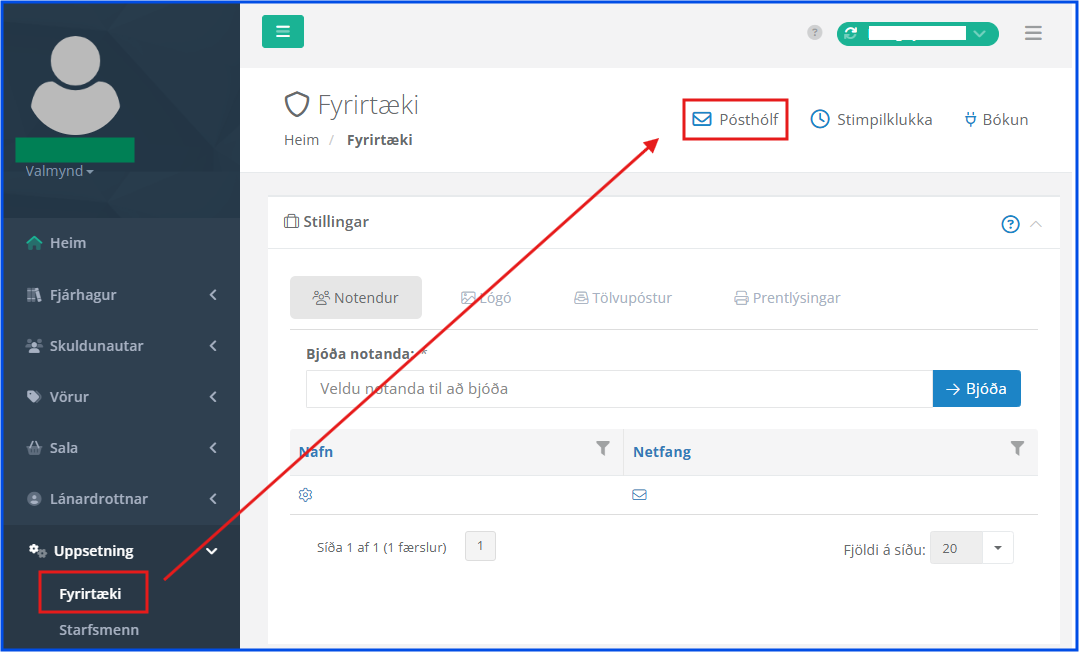Click the Nafn column filter icon
This screenshot has height=653, width=1079.
[603, 449]
